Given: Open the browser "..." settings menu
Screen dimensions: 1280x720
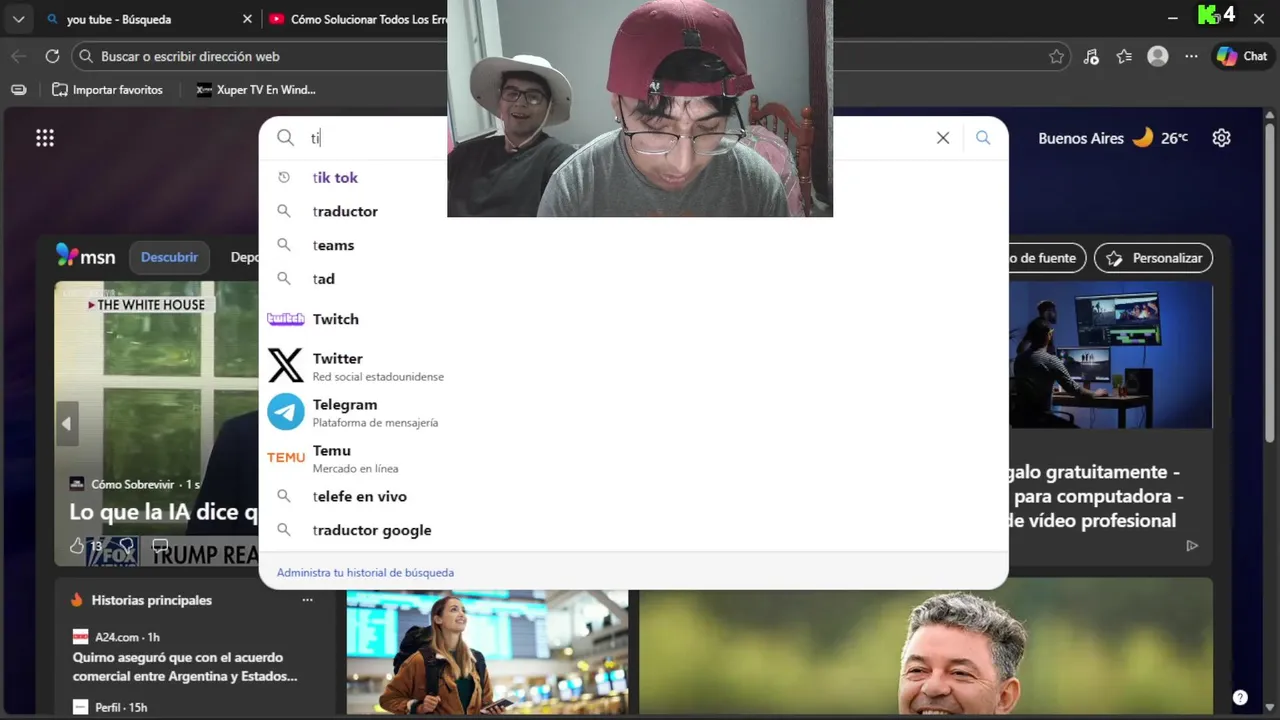Looking at the screenshot, I should [1191, 57].
